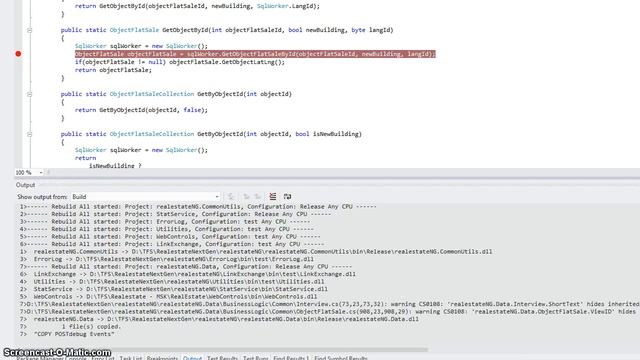This screenshot has height=360, width=640.
Task: Open the Task List tab
Action: [131, 358]
